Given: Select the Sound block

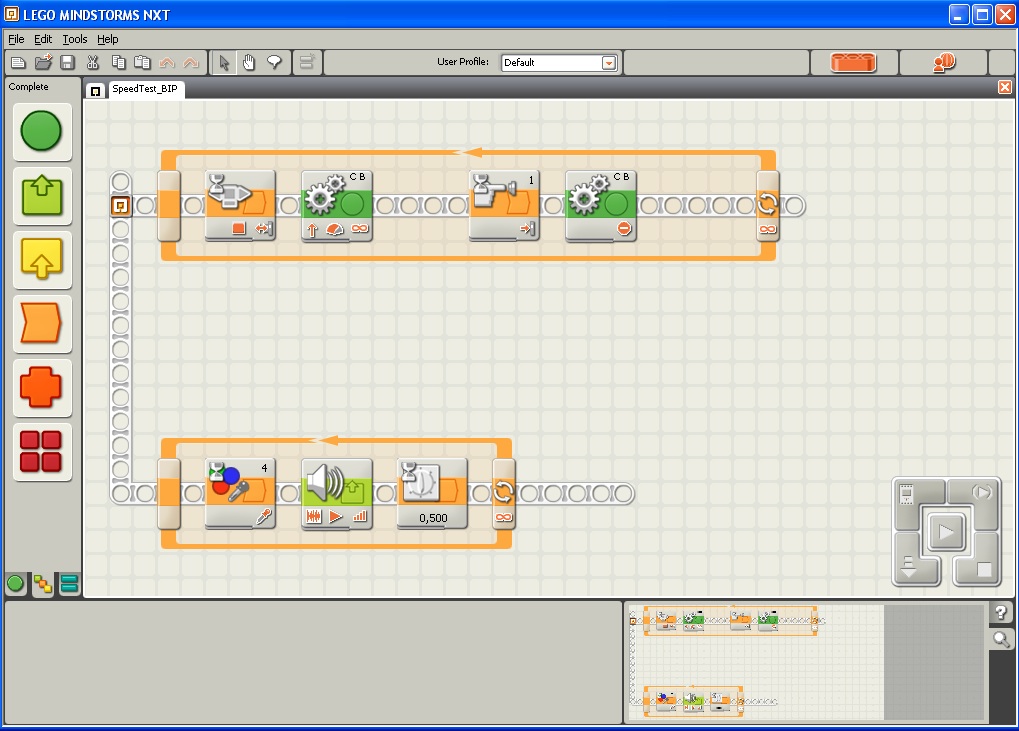Looking at the screenshot, I should tap(337, 494).
